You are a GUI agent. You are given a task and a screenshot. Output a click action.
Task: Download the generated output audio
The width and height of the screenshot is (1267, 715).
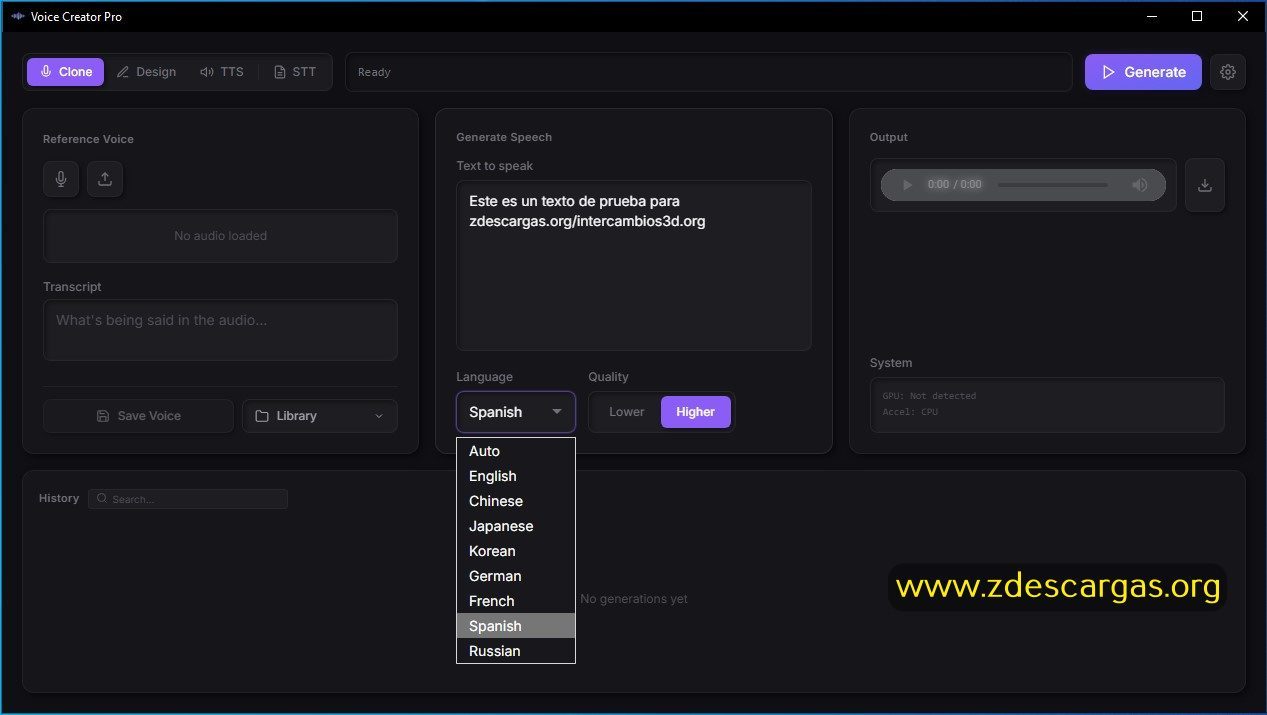point(1205,185)
